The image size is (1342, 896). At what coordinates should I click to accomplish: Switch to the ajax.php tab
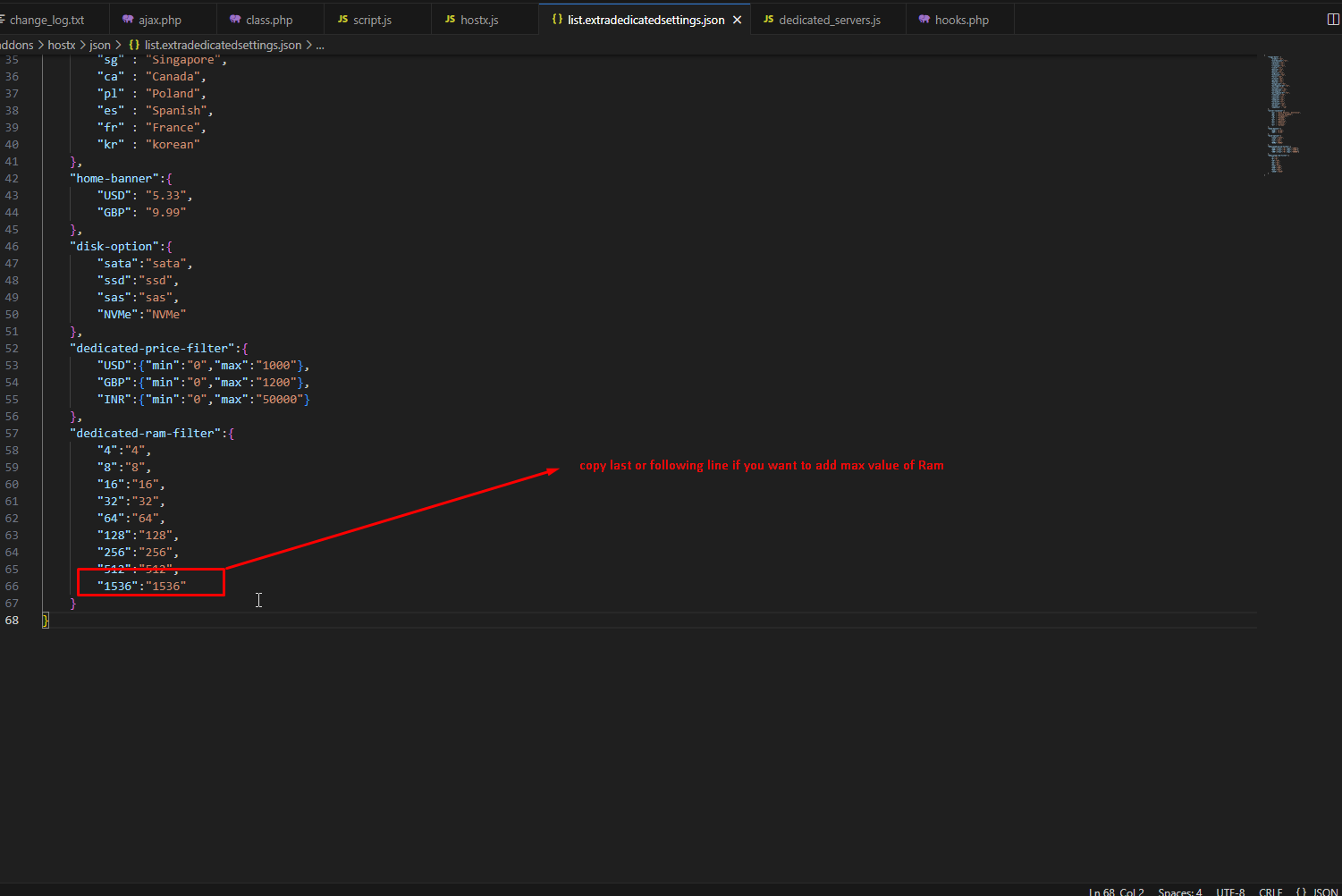[159, 20]
